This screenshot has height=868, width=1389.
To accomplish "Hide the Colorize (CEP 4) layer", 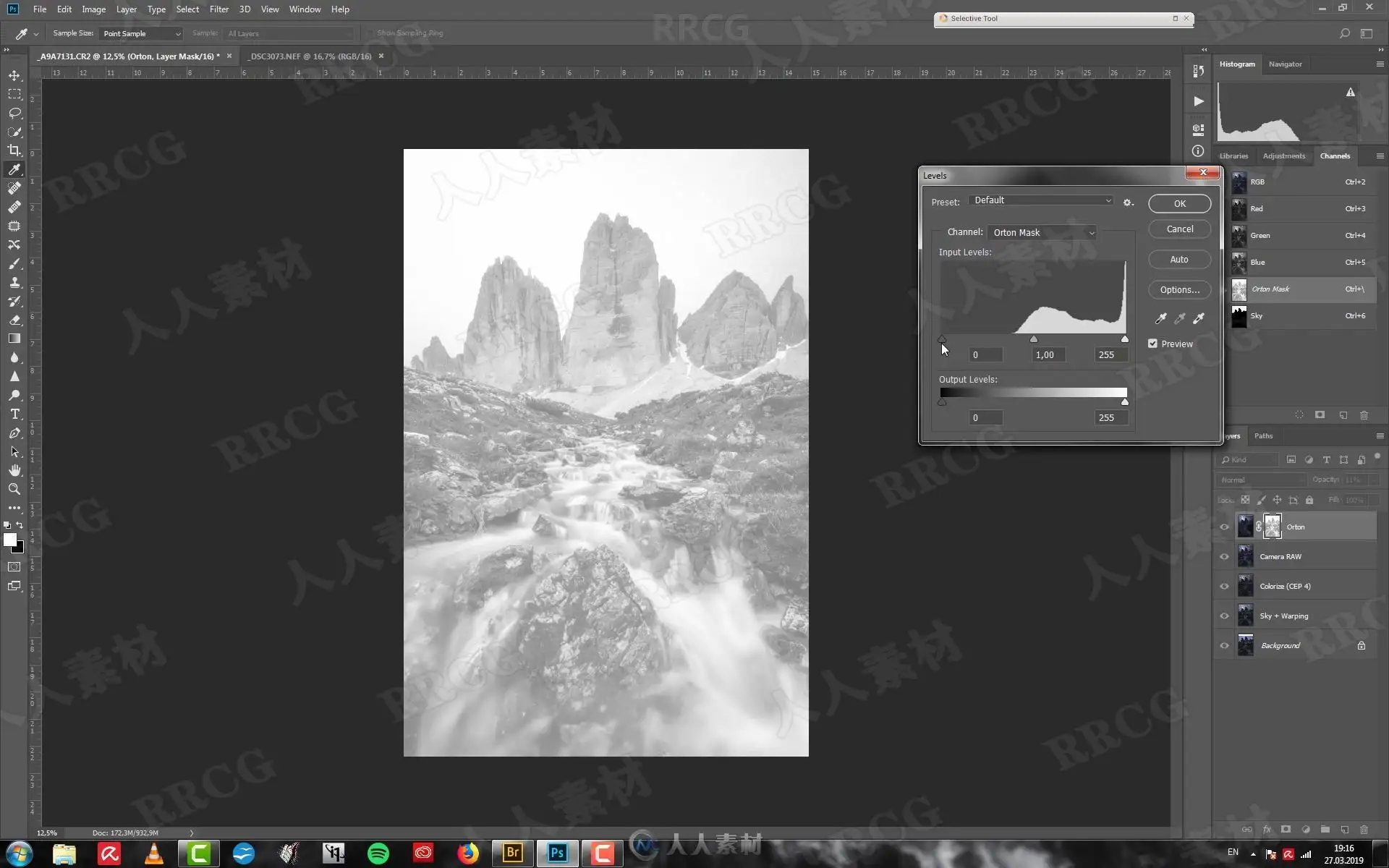I will 1225,586.
